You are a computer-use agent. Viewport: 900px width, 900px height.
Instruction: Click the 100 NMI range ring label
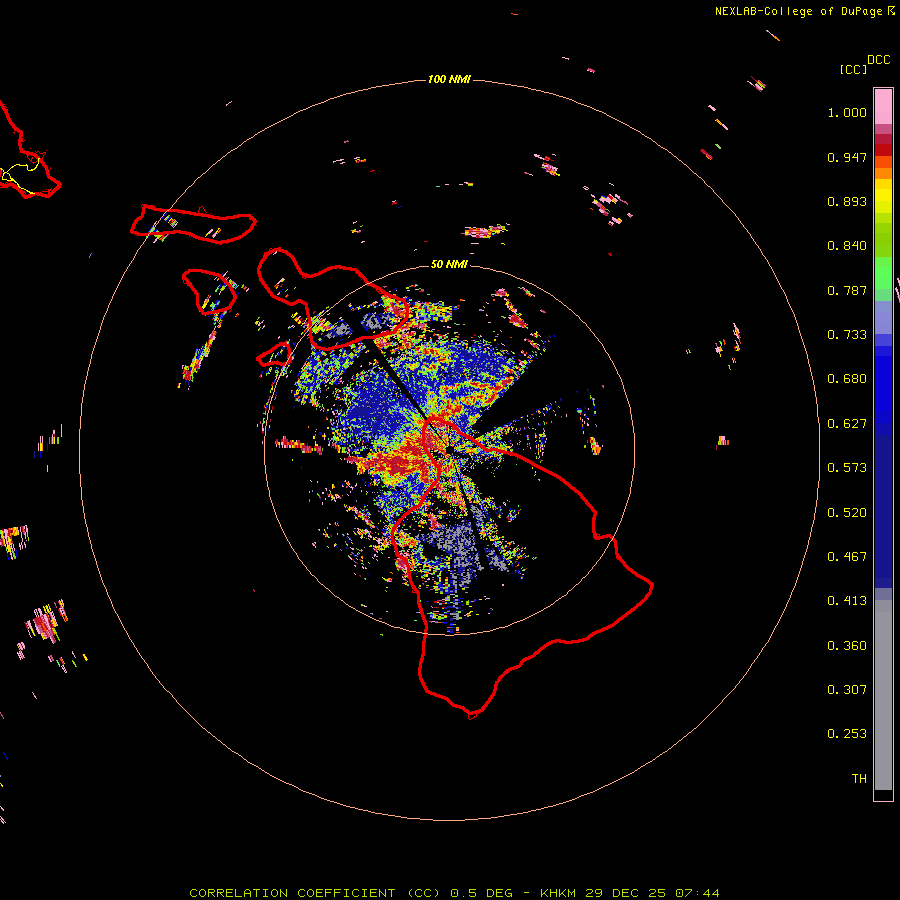click(449, 79)
